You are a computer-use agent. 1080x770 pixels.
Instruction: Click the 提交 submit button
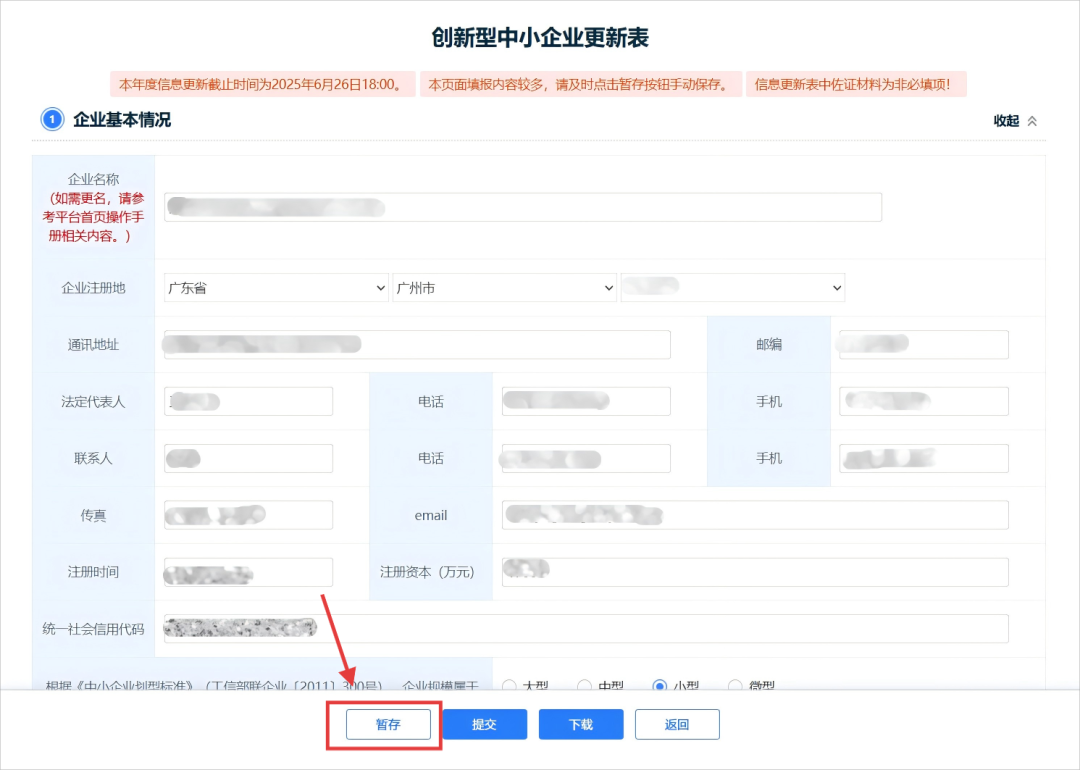(x=484, y=724)
